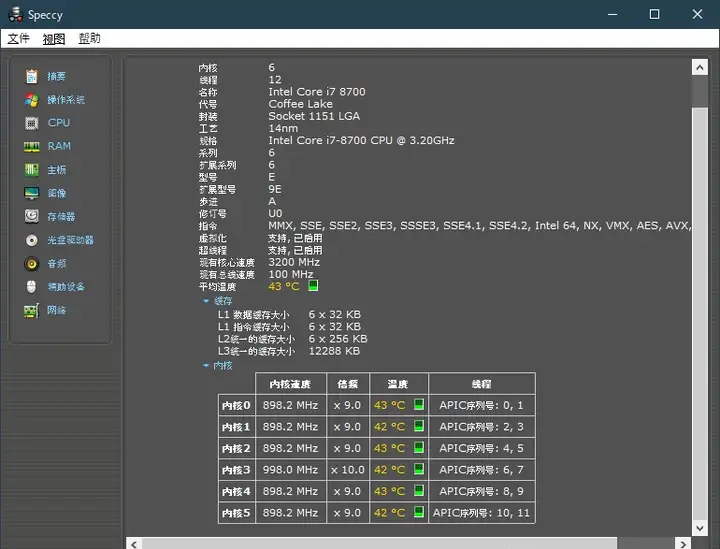The image size is (720, 549).
Task: Click the 100 MHz bus speed value
Action: [x=291, y=274]
